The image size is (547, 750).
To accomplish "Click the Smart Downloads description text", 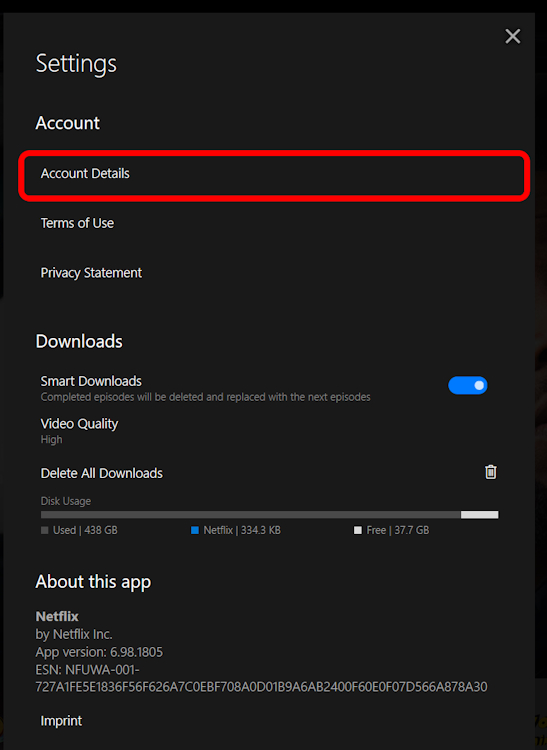I will [206, 397].
